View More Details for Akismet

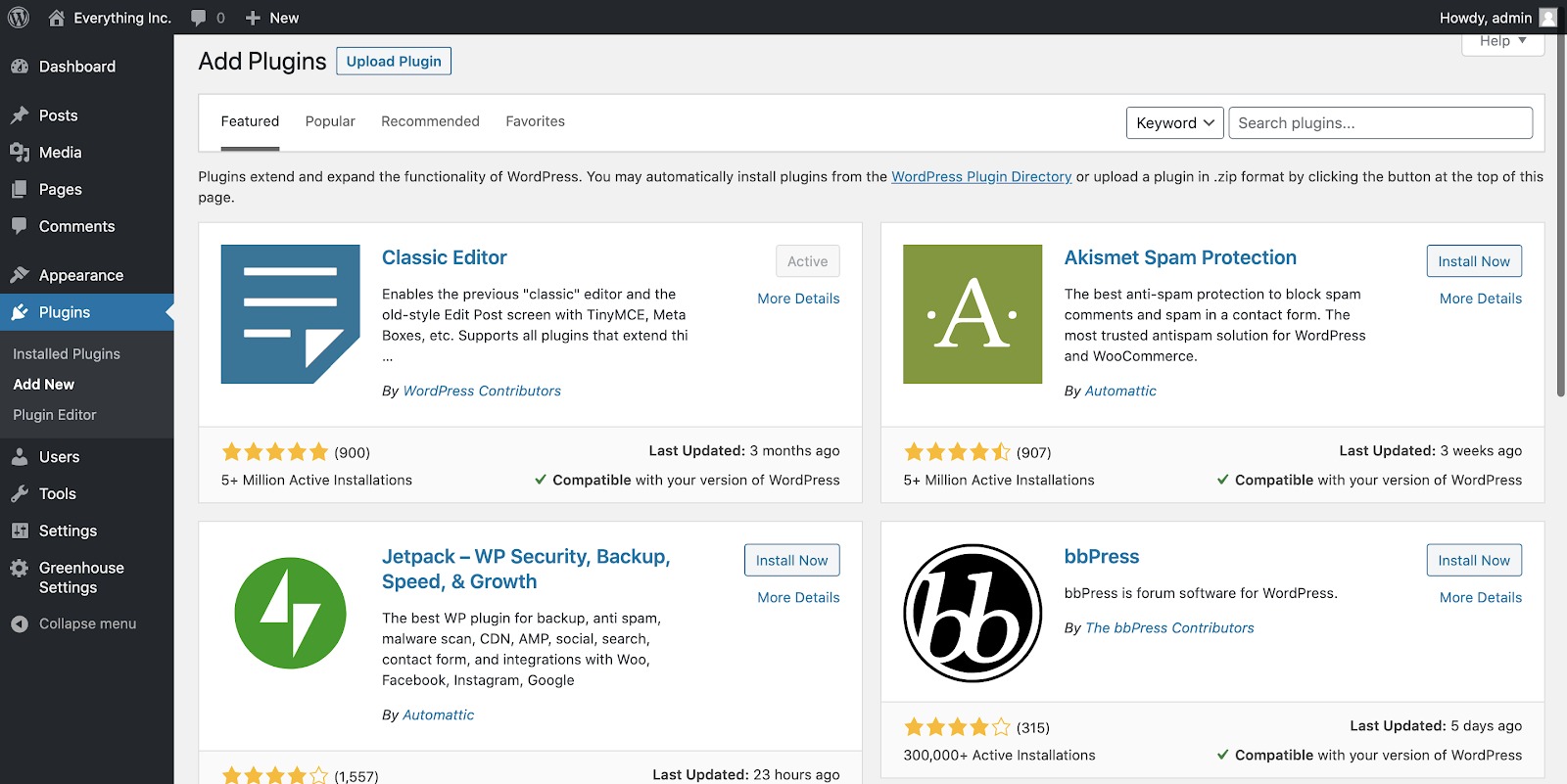tap(1481, 299)
